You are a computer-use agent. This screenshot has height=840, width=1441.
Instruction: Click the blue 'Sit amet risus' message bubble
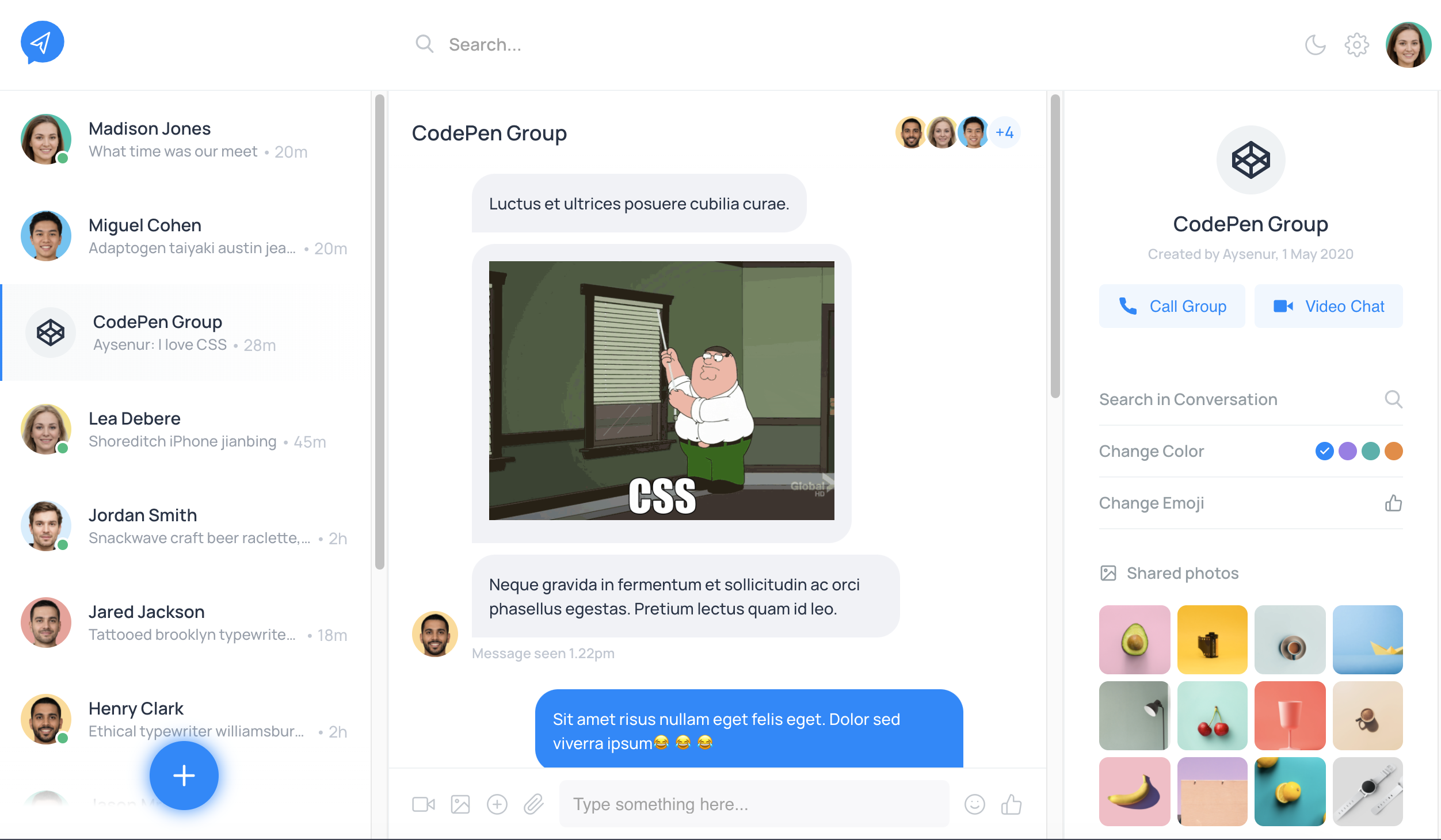click(x=749, y=728)
